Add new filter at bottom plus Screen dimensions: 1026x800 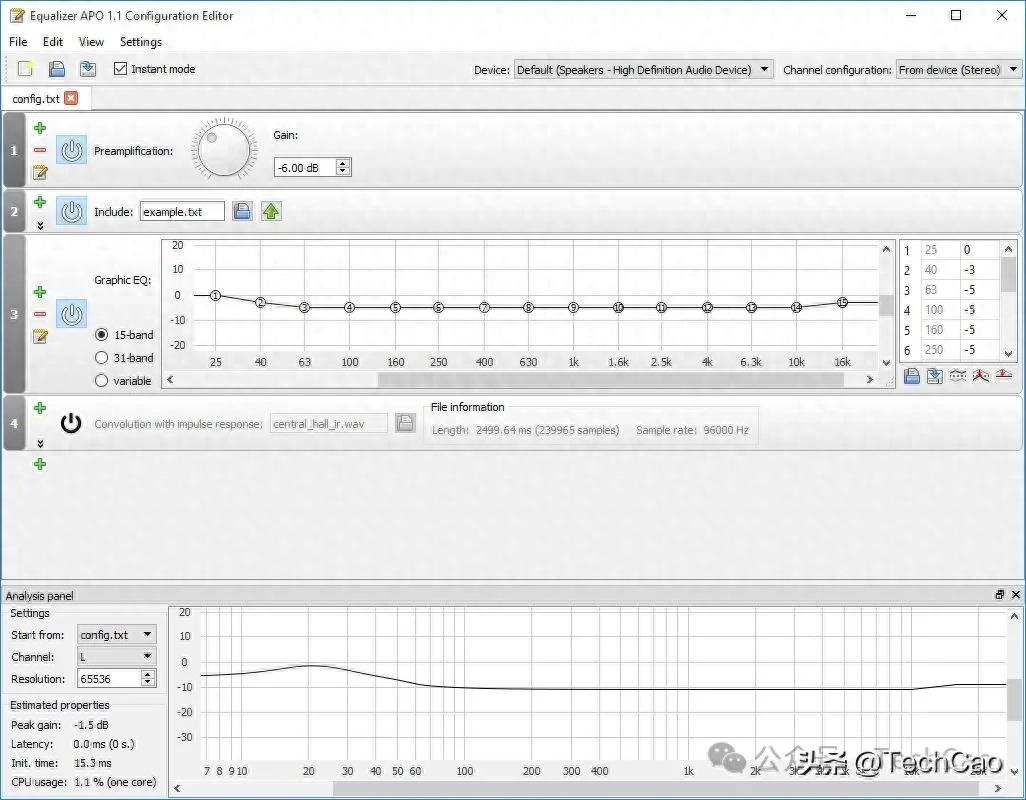coord(40,464)
